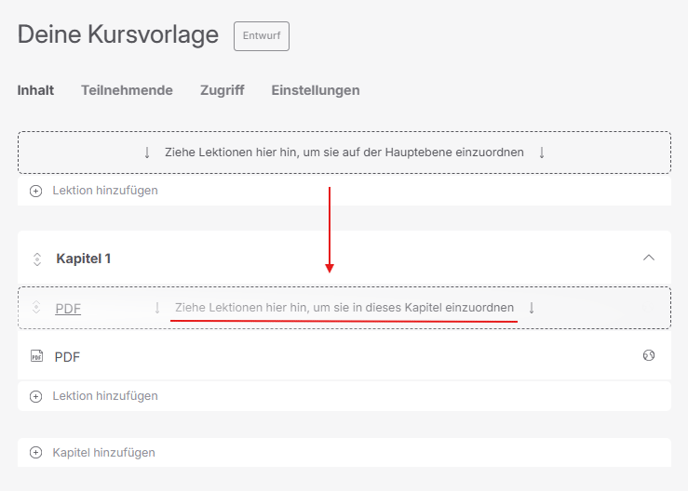Click the plus icon of Kapitel hinzufügen
The width and height of the screenshot is (688, 491).
[x=36, y=452]
